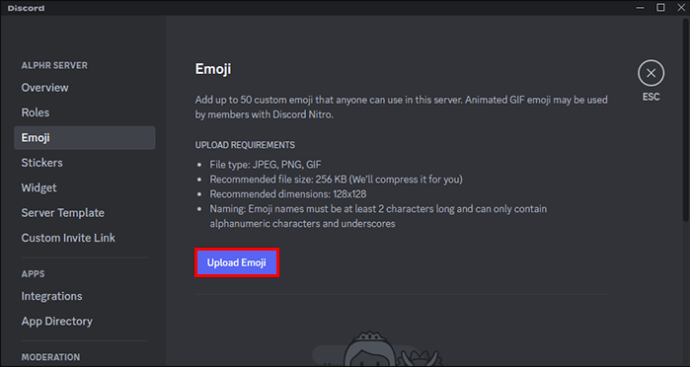Click the Upload Emoji button
This screenshot has width=690, height=367.
point(237,263)
